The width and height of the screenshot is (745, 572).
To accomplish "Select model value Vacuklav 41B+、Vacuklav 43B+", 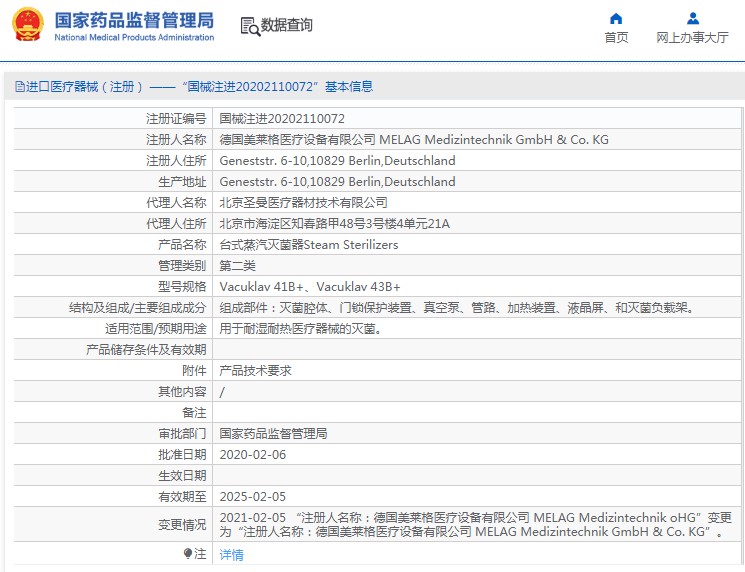I will click(x=310, y=287).
